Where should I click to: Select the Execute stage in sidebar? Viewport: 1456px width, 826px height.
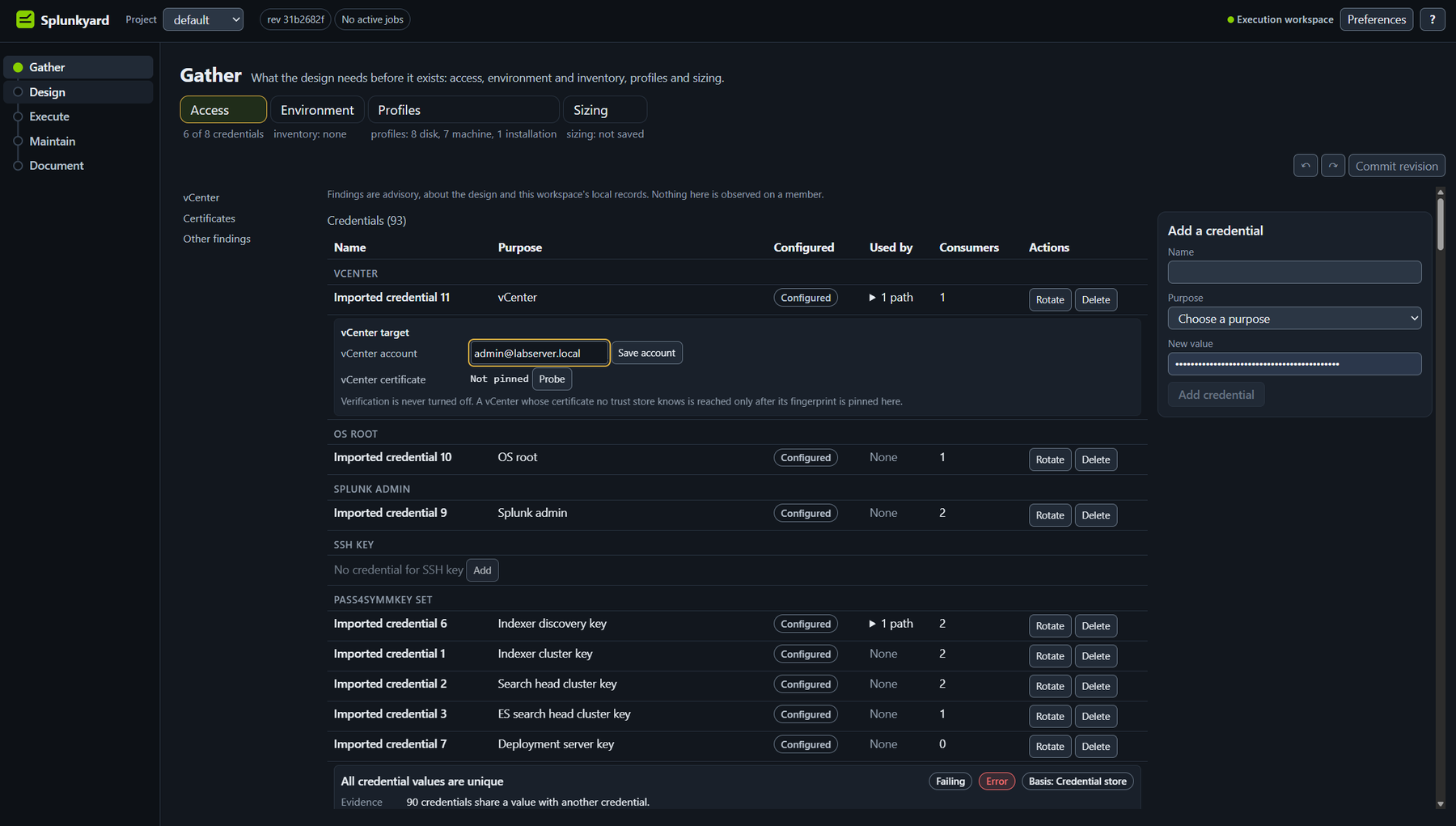tap(49, 116)
